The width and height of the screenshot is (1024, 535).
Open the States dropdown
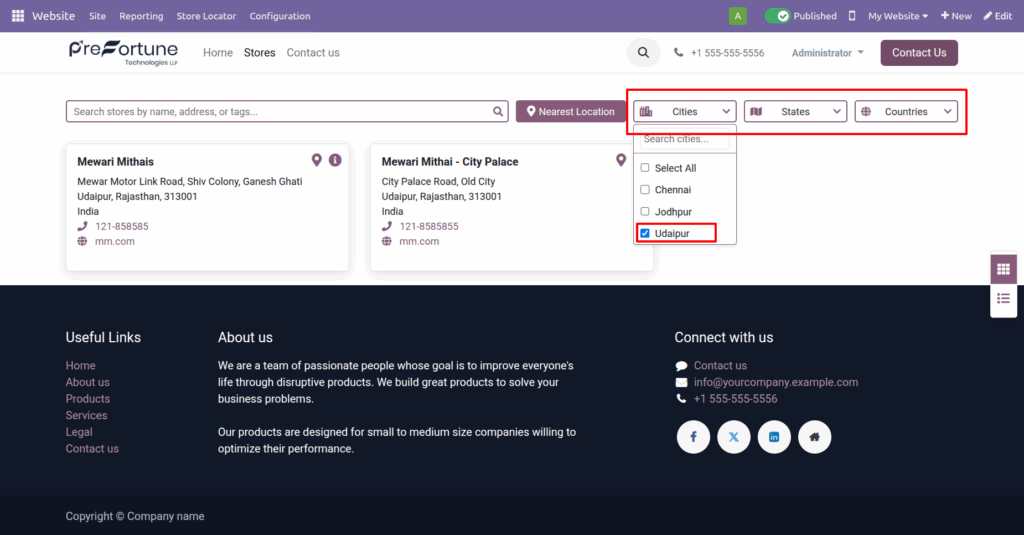795,112
